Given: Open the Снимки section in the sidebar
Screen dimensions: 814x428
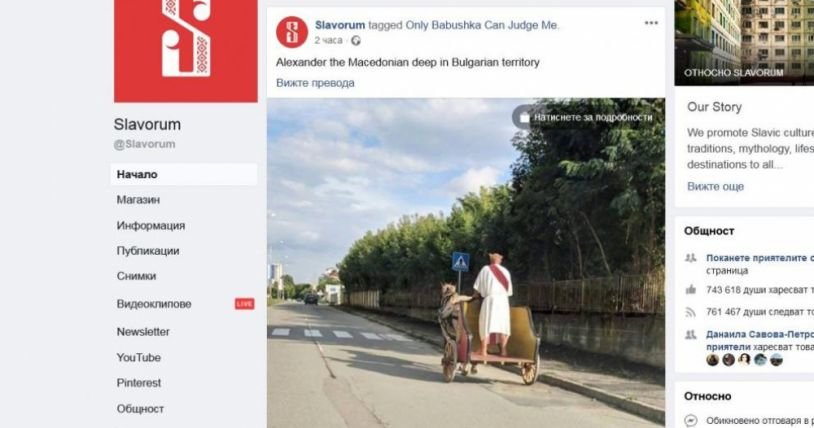Looking at the screenshot, I should [x=136, y=276].
